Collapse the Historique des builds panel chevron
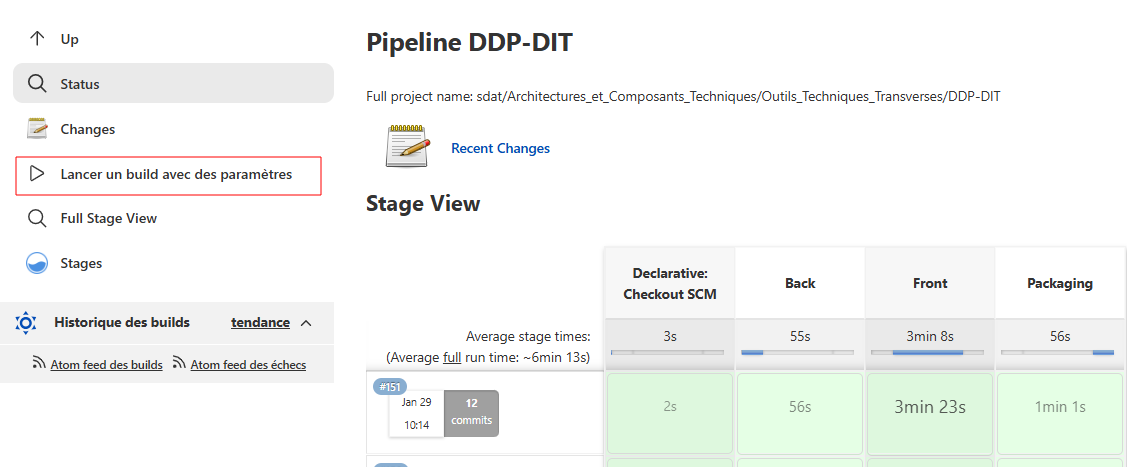Image resolution: width=1127 pixels, height=468 pixels. 306,323
